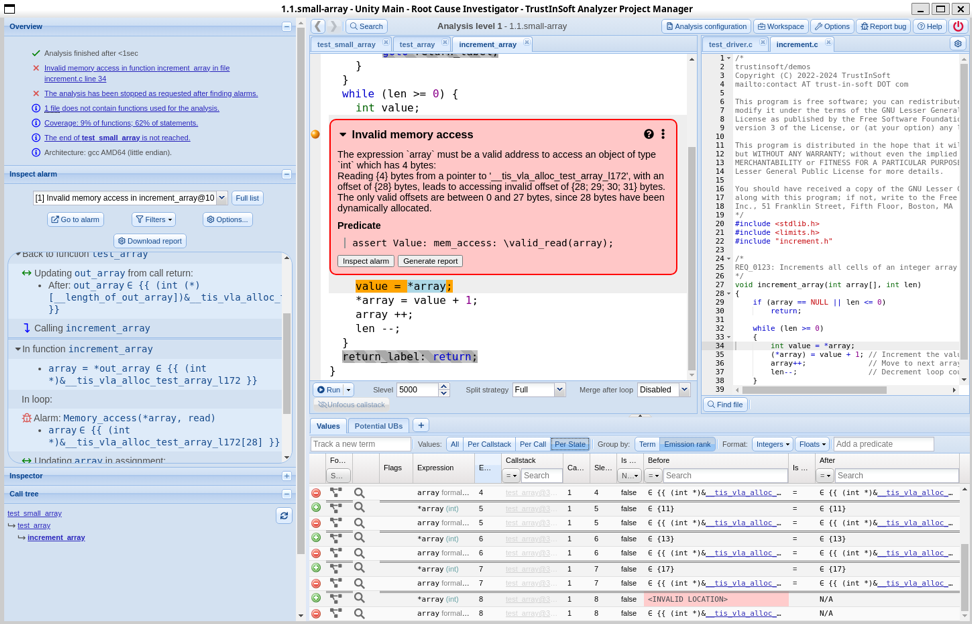Close the test_driver.c tab

[x=762, y=44]
